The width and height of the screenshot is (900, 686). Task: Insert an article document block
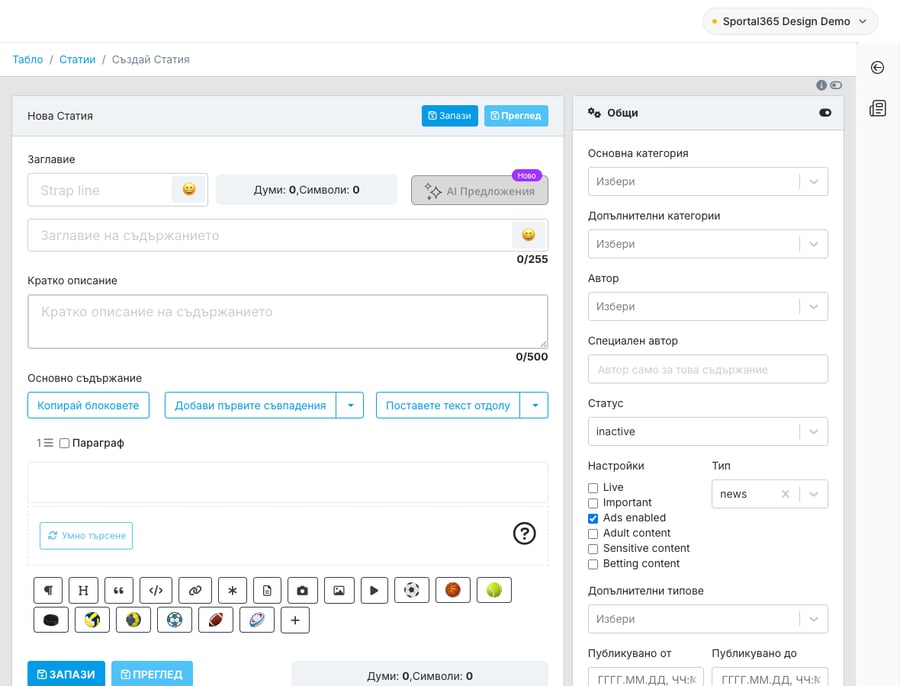[267, 590]
